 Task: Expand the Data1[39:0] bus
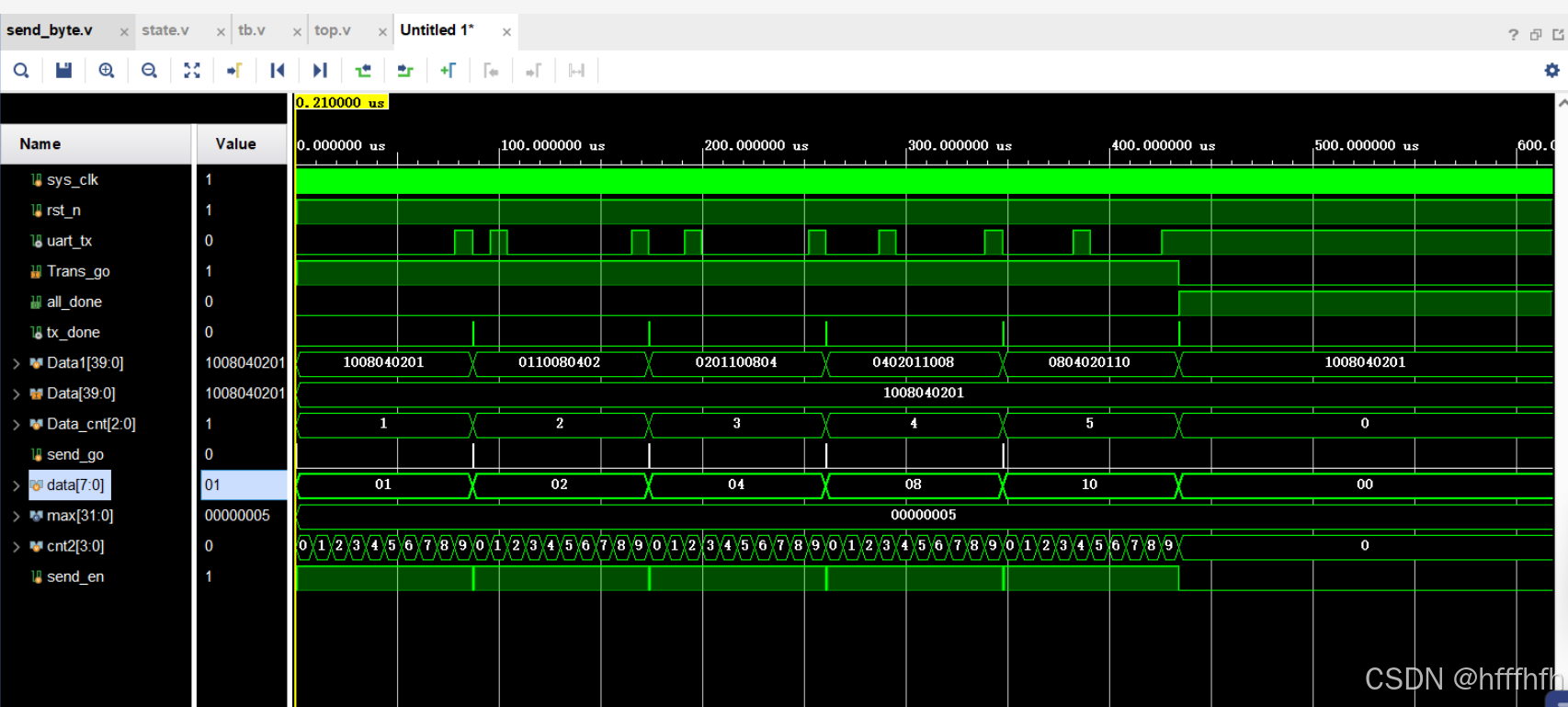16,363
